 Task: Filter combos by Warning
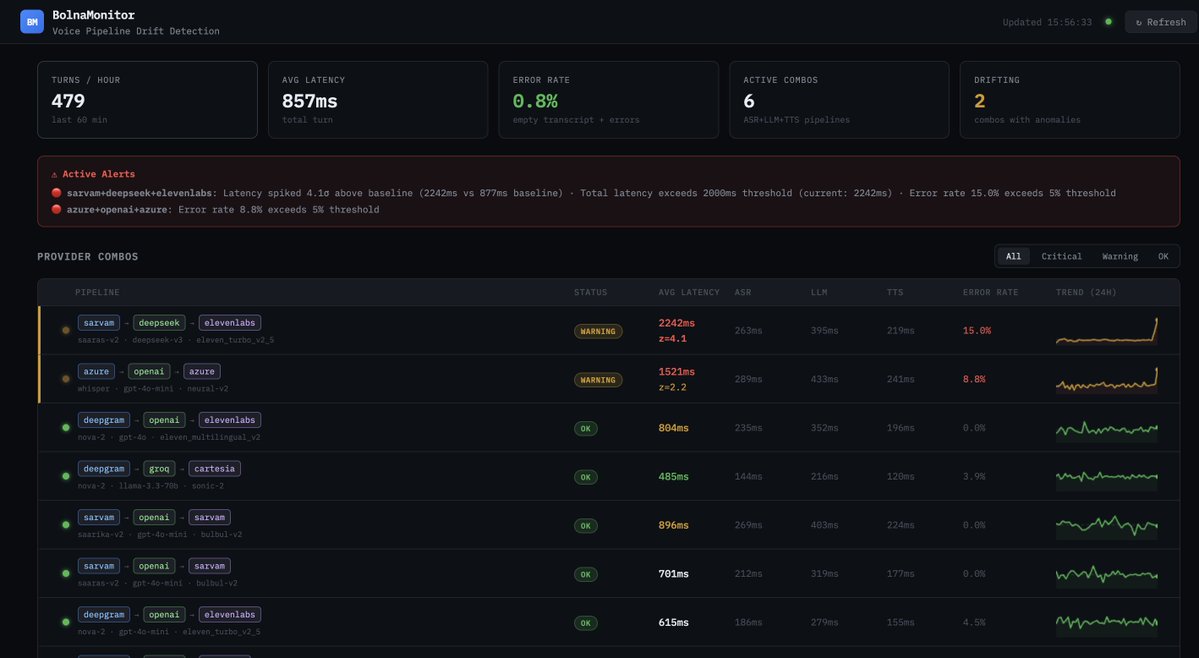[x=1119, y=257]
